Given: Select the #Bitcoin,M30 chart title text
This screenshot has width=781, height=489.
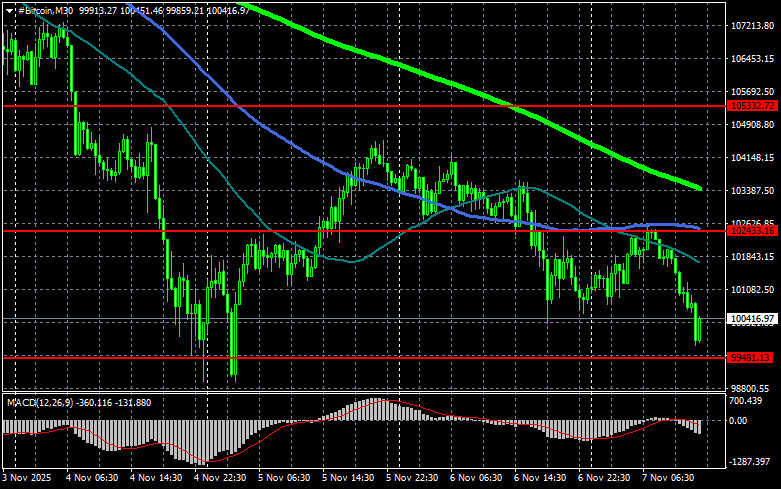Looking at the screenshot, I should pos(45,10).
